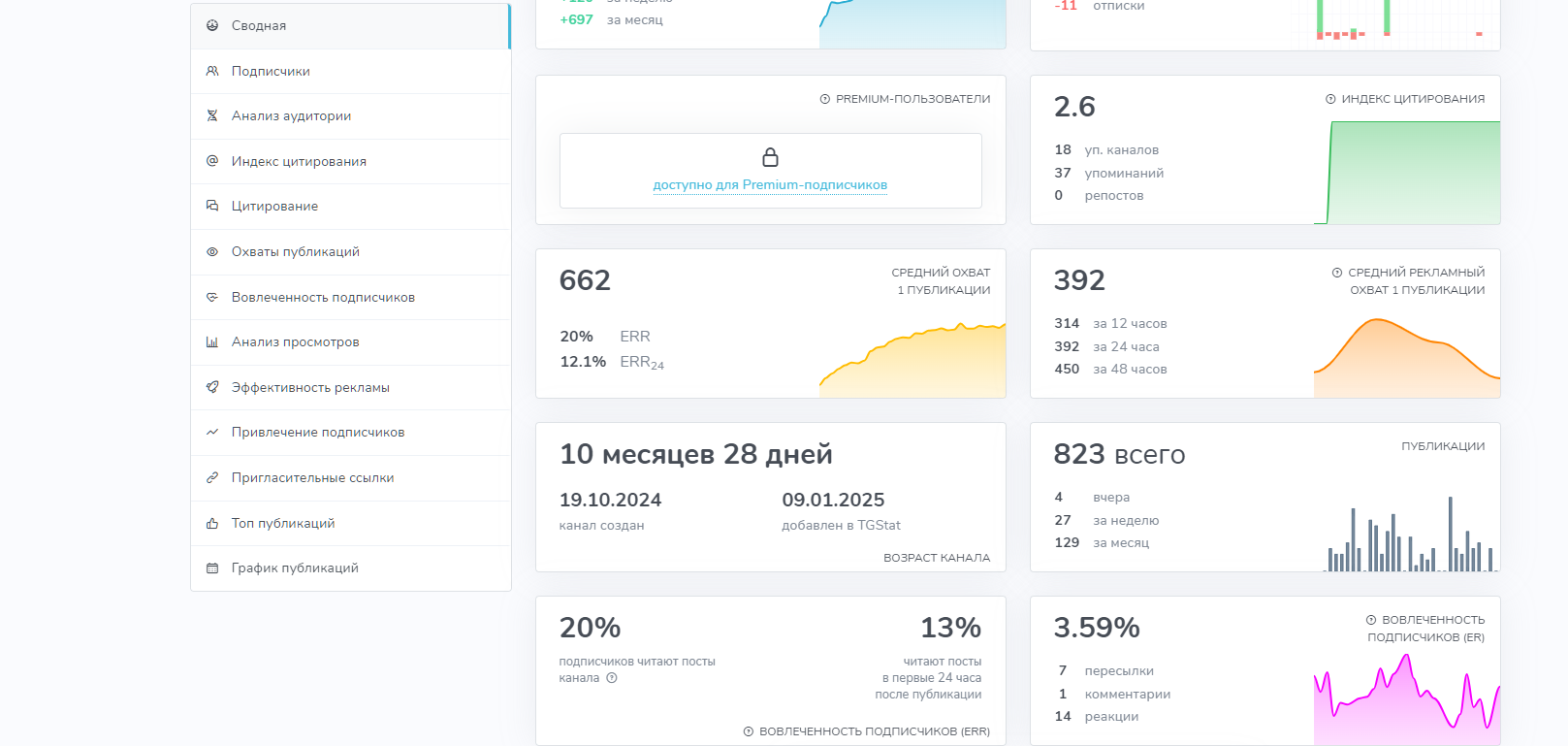1568x746 pixels.
Task: Click the '3.59%' engagement rate value
Action: tap(1097, 628)
